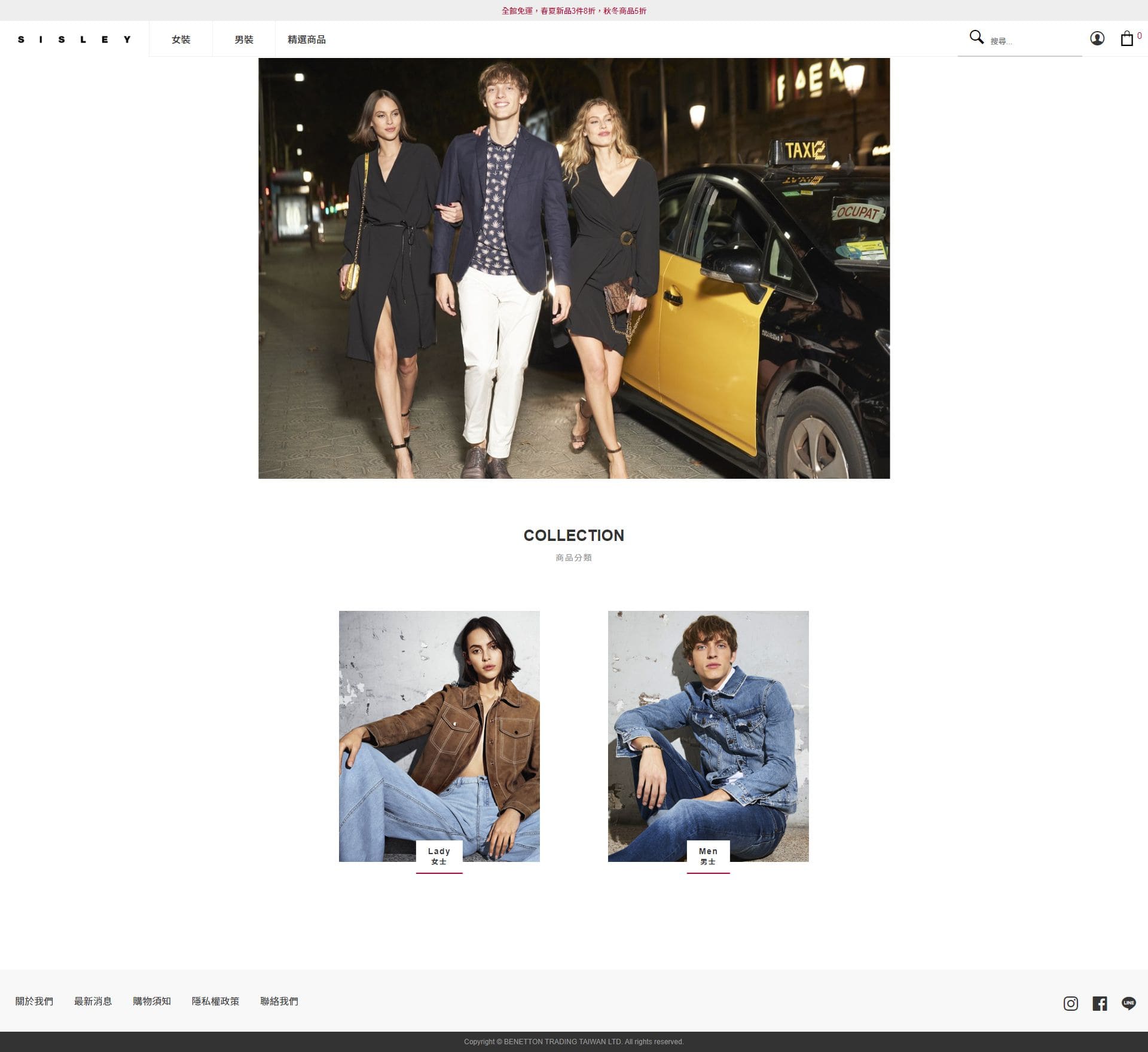Open the shopping bag cart icon
This screenshot has height=1052, width=1148.
pyautogui.click(x=1126, y=39)
